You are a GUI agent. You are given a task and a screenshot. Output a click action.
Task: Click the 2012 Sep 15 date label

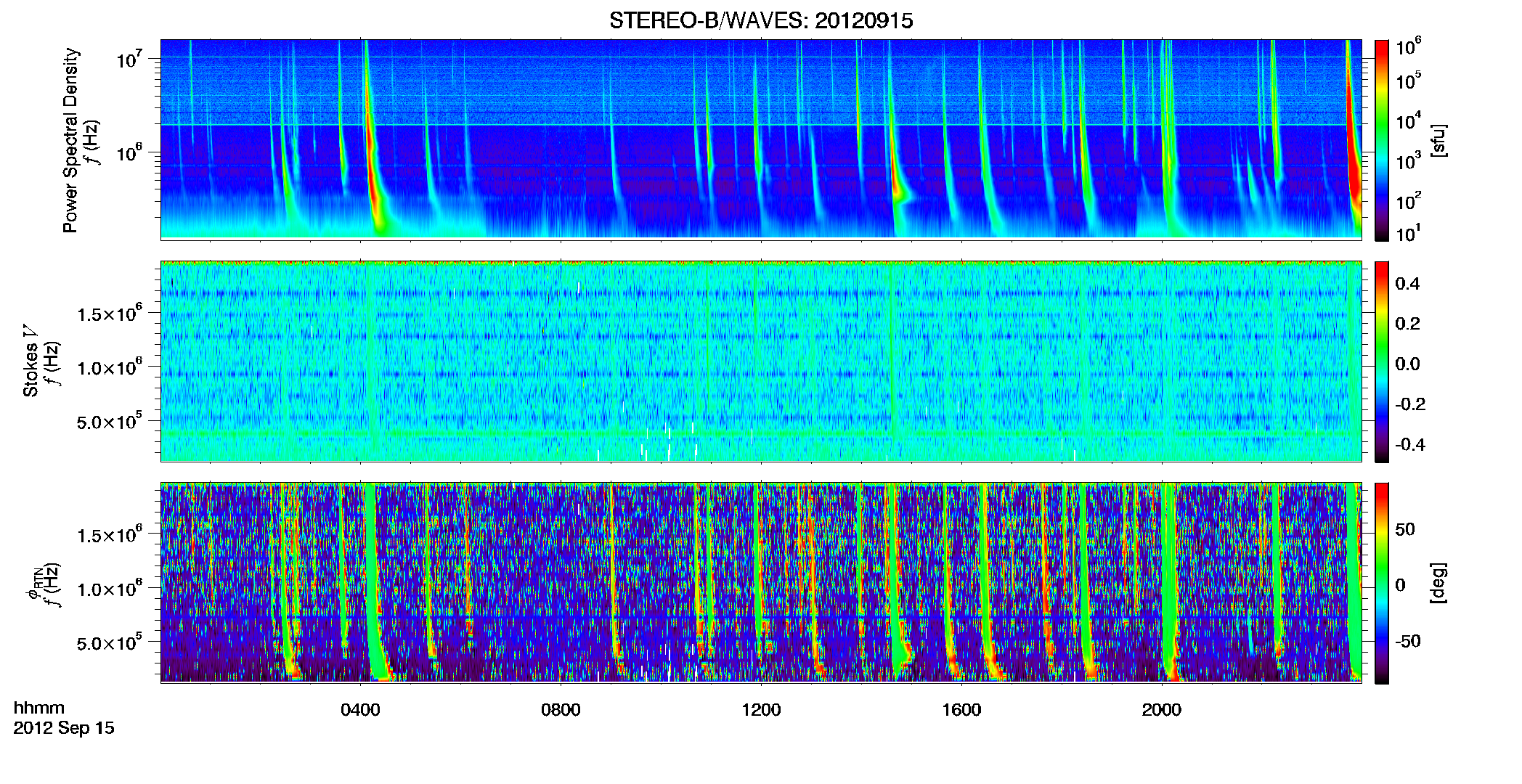pos(64,728)
